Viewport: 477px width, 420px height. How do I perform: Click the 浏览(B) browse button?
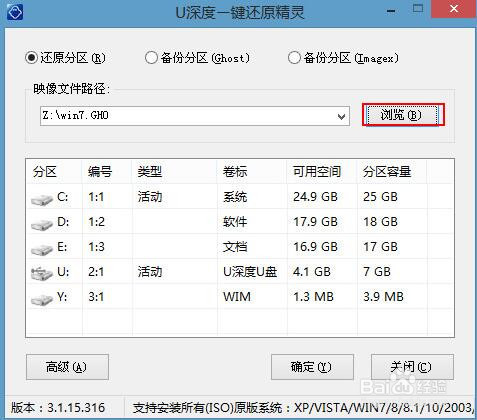[403, 115]
